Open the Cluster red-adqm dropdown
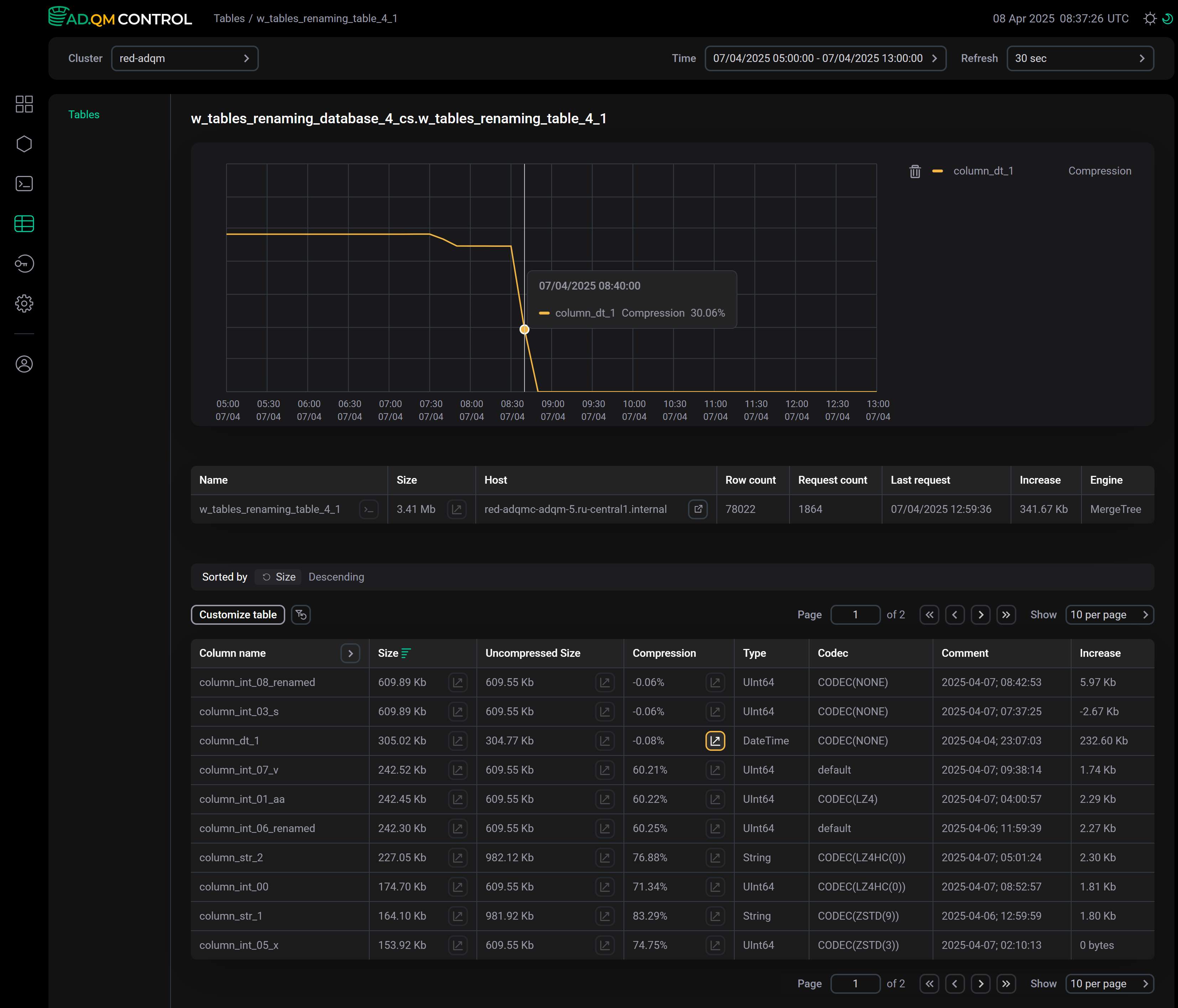Image resolution: width=1178 pixels, height=1008 pixels. [185, 58]
